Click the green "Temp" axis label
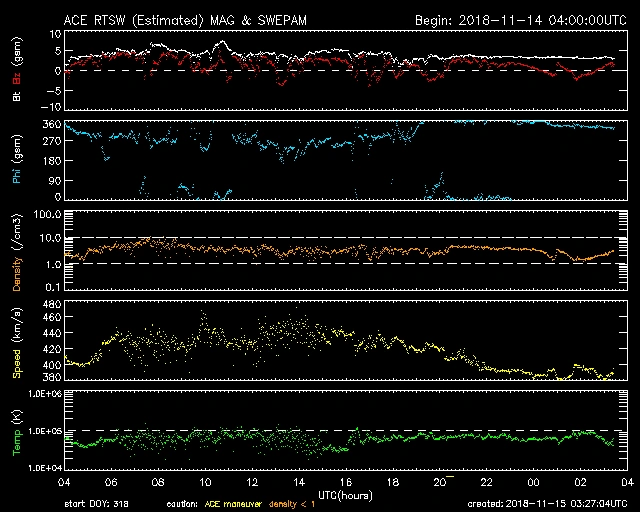 pyautogui.click(x=17, y=442)
